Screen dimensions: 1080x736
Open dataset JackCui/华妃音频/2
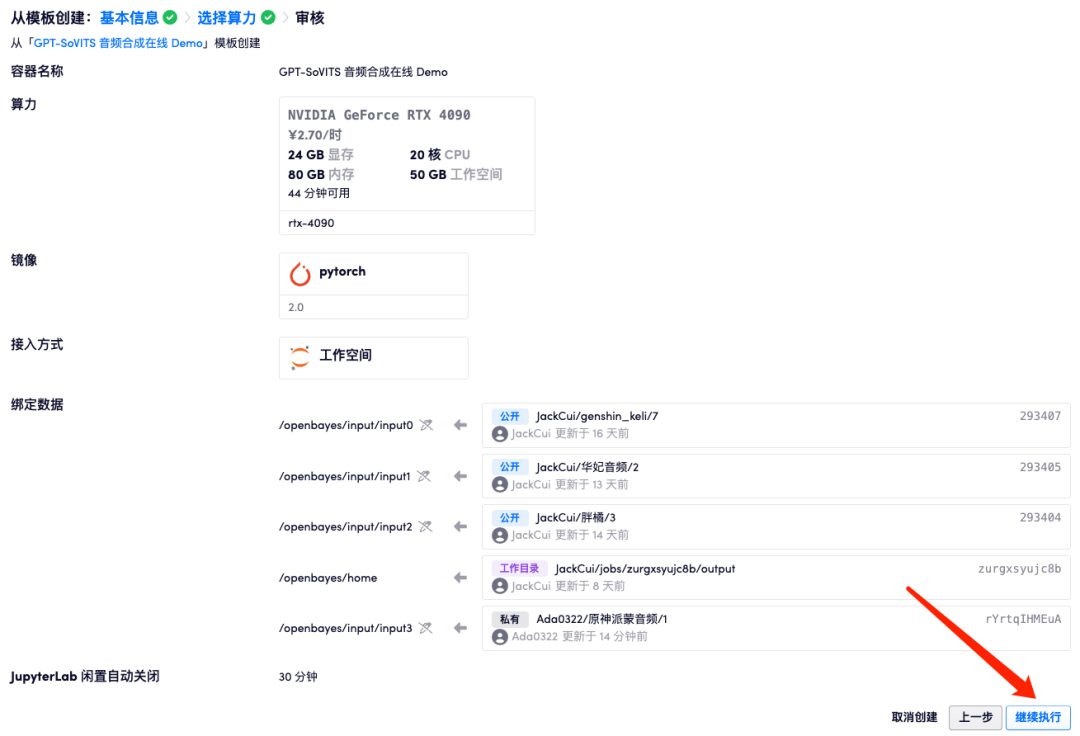click(588, 467)
